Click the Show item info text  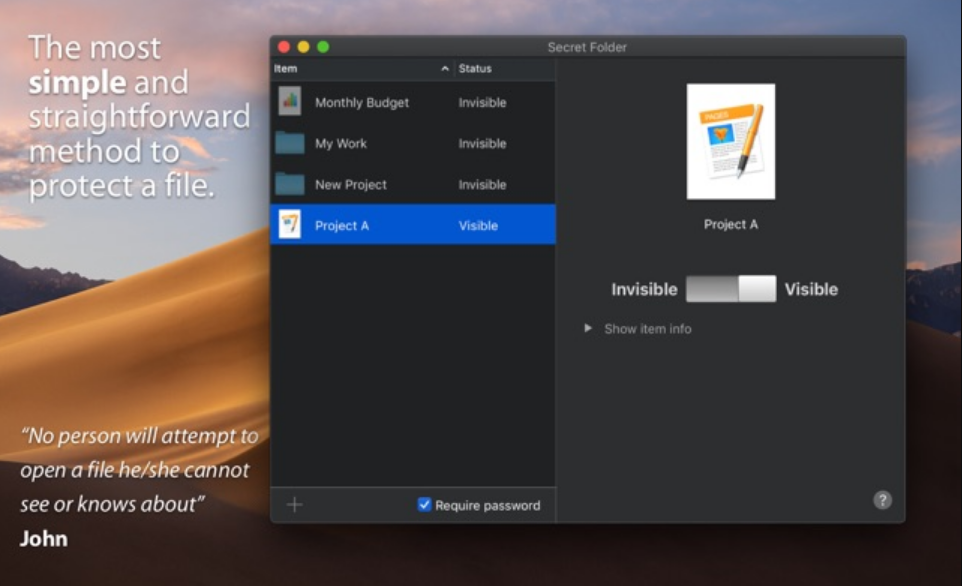coord(648,329)
